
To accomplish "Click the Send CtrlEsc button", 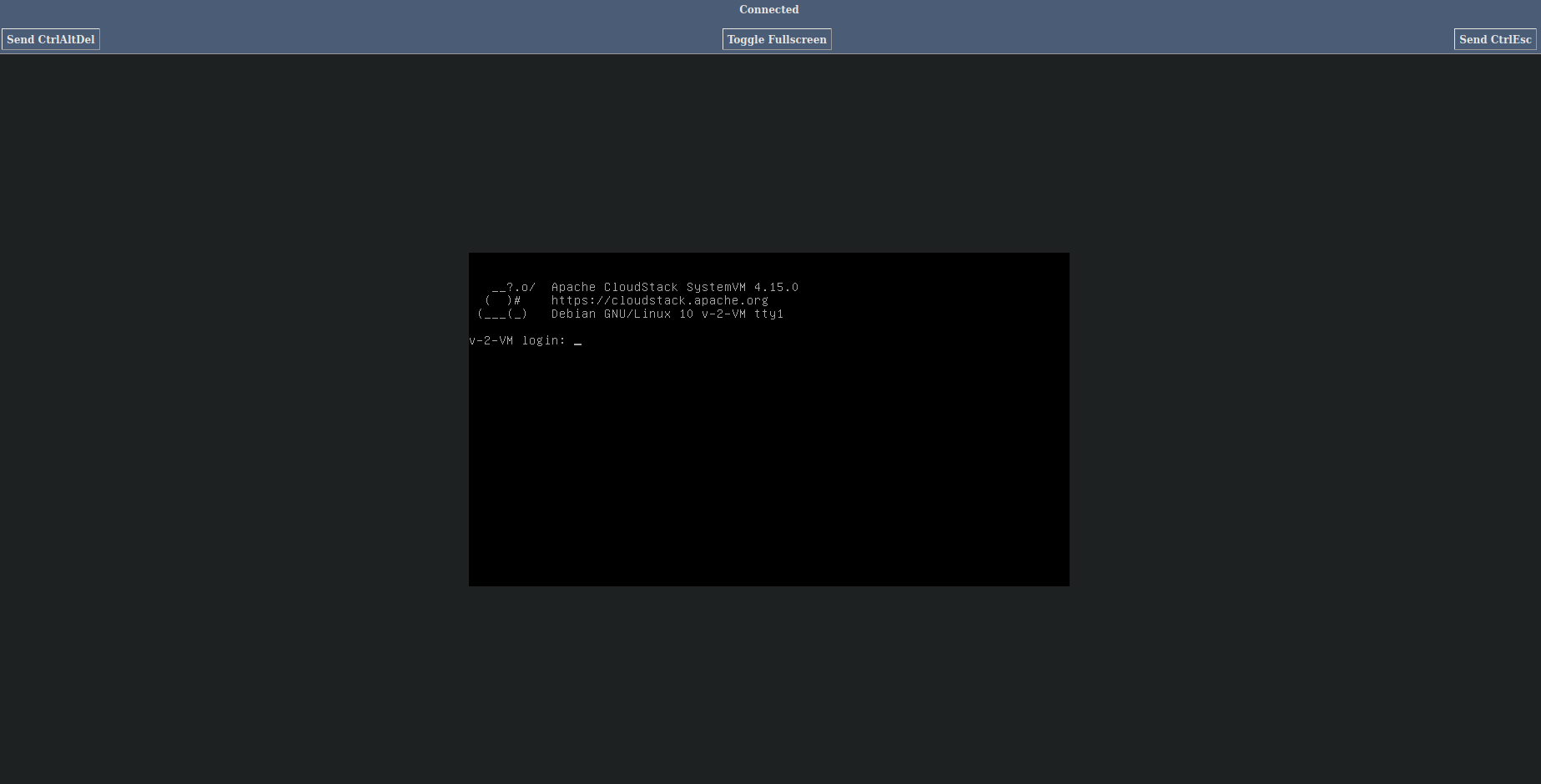I will (1495, 39).
